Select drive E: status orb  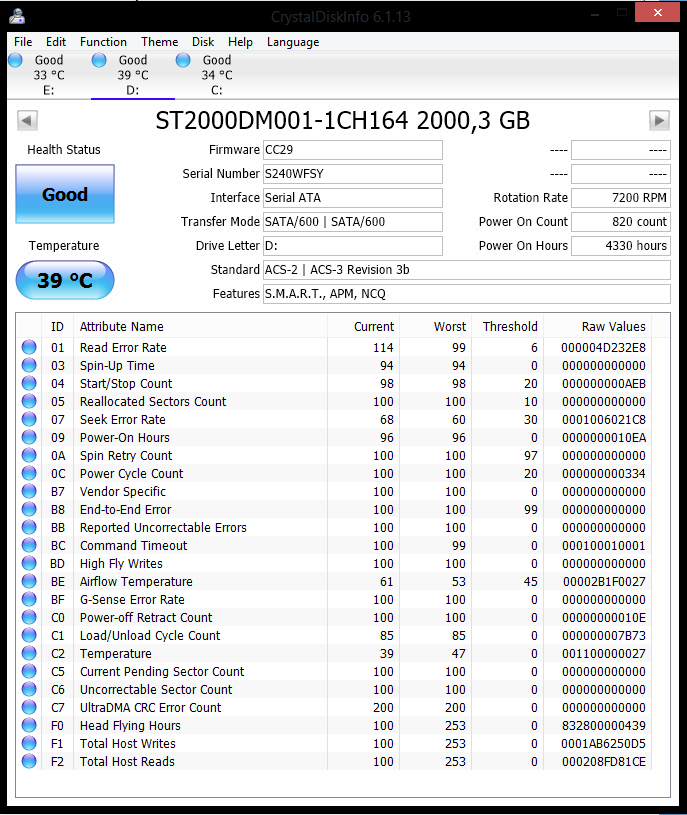coord(16,60)
